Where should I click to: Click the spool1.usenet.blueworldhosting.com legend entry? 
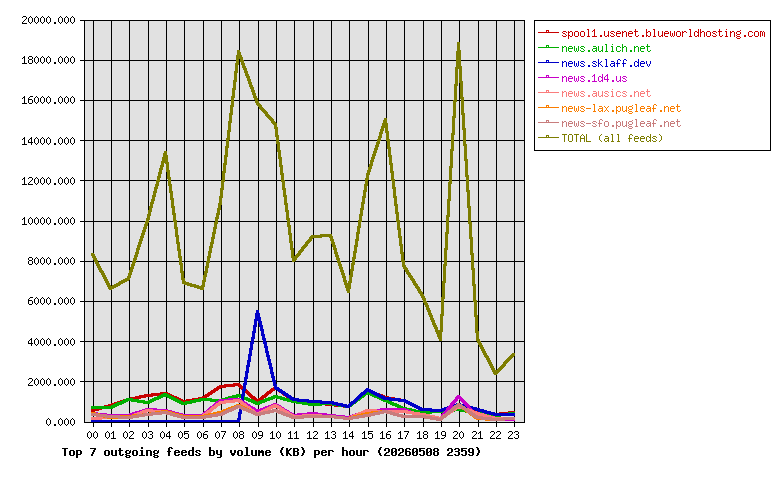(651, 33)
